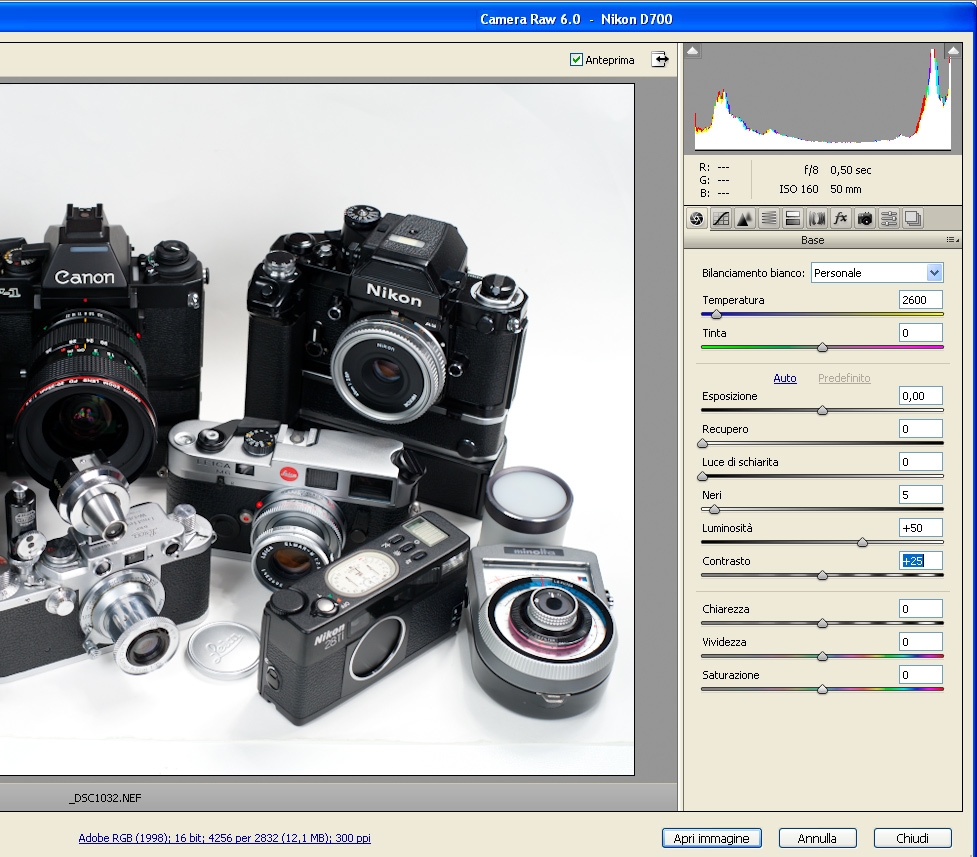This screenshot has width=977, height=857.
Task: Open the Snapshots panel icon
Action: pyautogui.click(x=913, y=219)
